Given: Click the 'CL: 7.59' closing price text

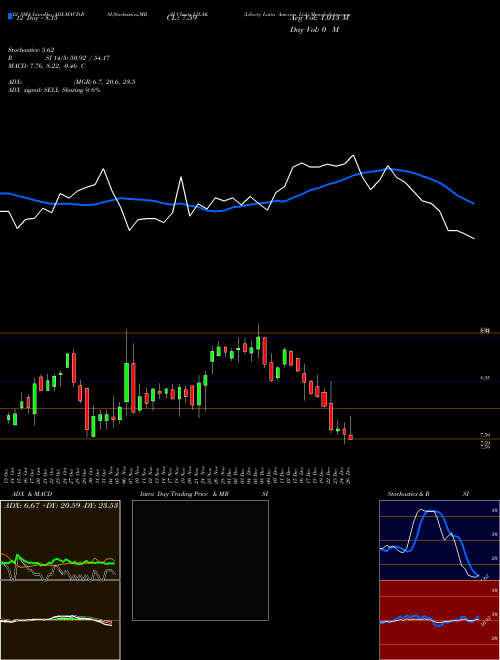Looking at the screenshot, I should (182, 18).
